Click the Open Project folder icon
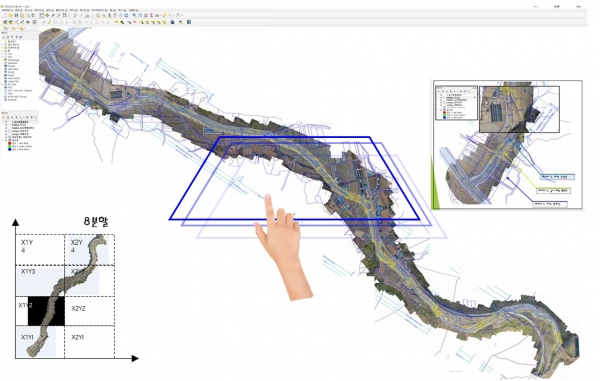This screenshot has width=600, height=381. [11, 15]
